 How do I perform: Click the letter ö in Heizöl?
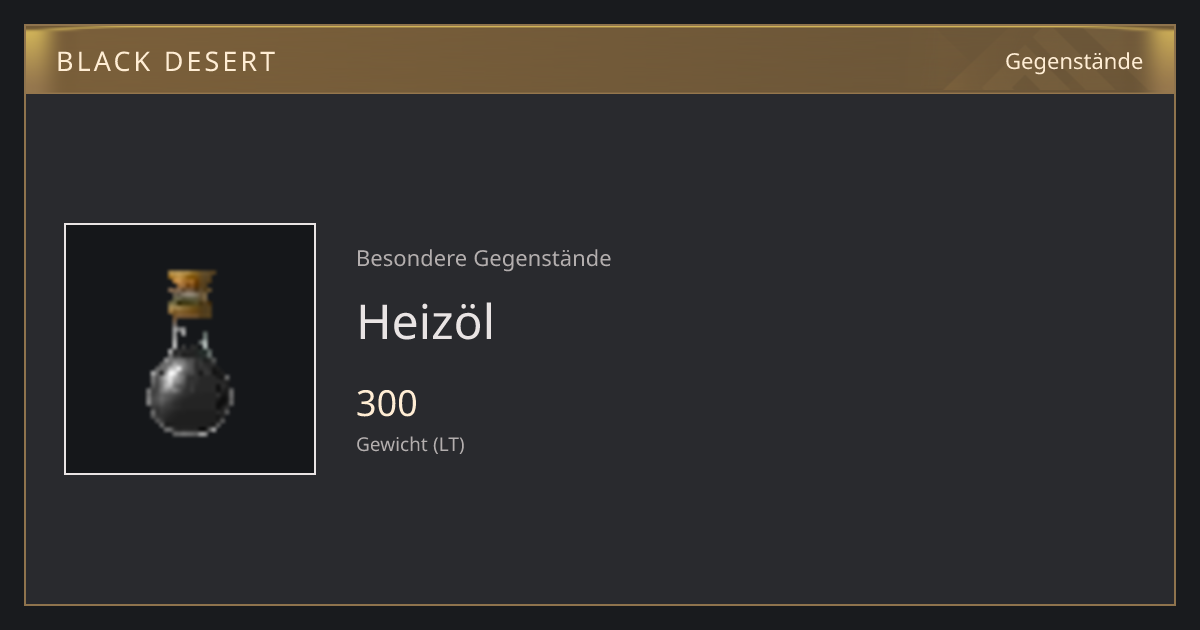[464, 324]
